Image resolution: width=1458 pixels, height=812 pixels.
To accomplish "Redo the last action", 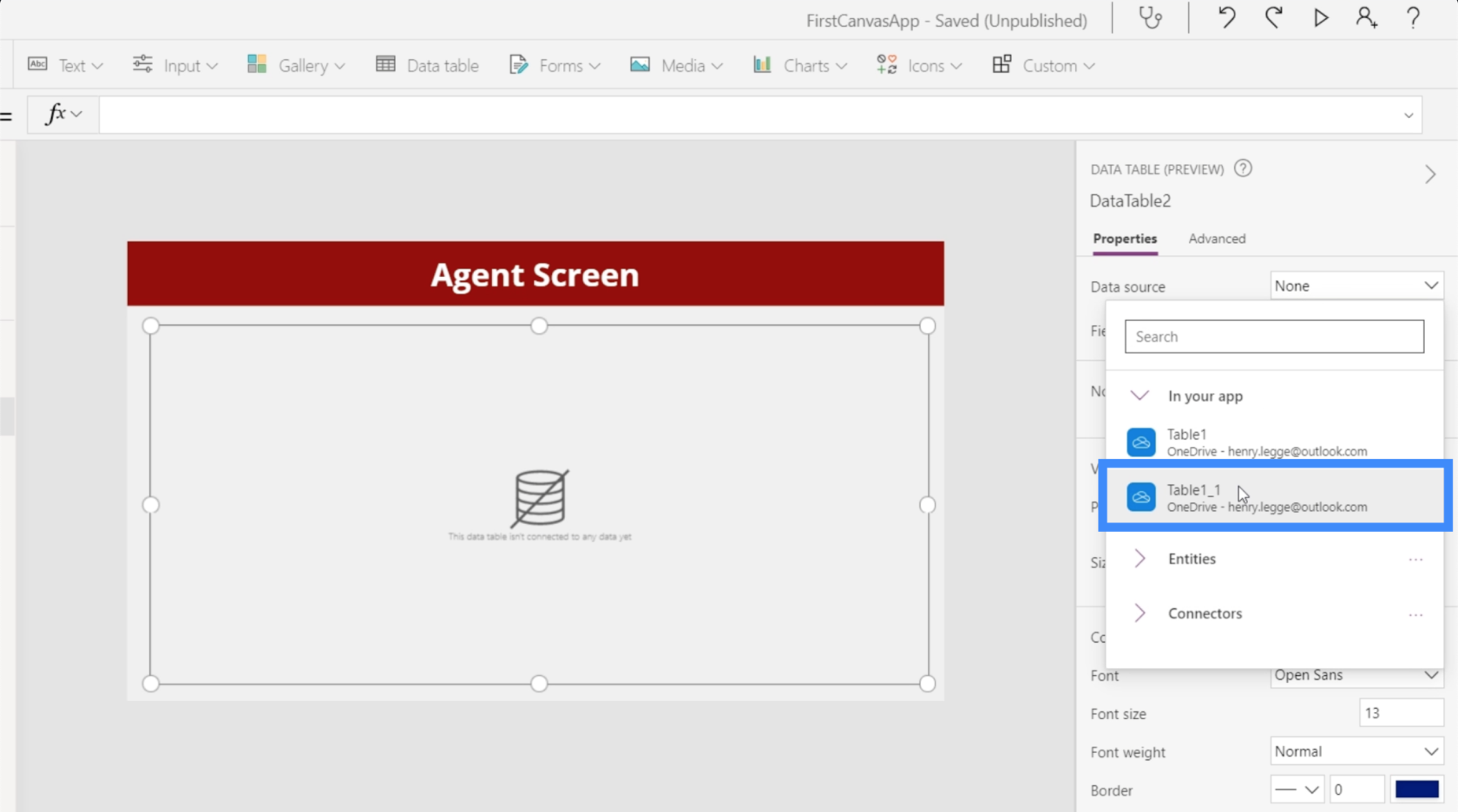I will (1273, 17).
